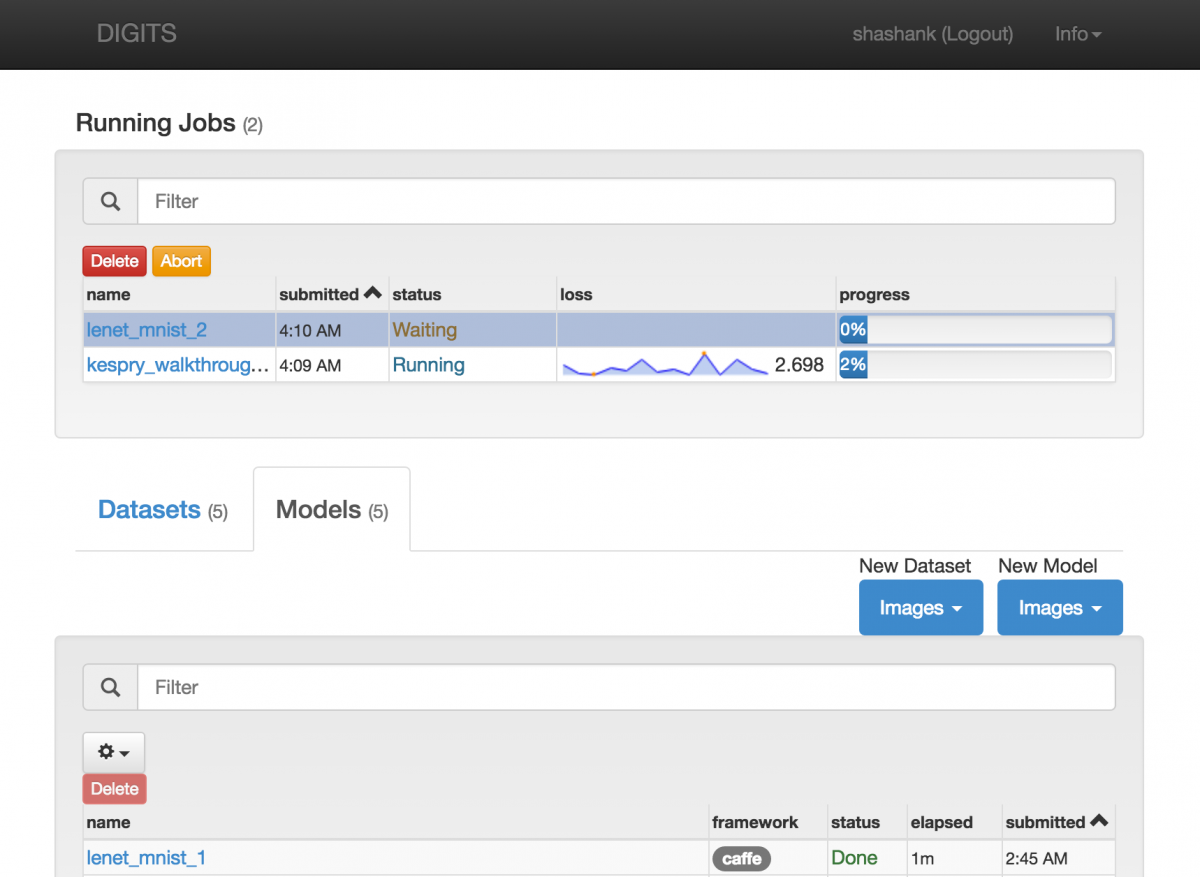Expand New Model Images dropdown

pos(1059,608)
